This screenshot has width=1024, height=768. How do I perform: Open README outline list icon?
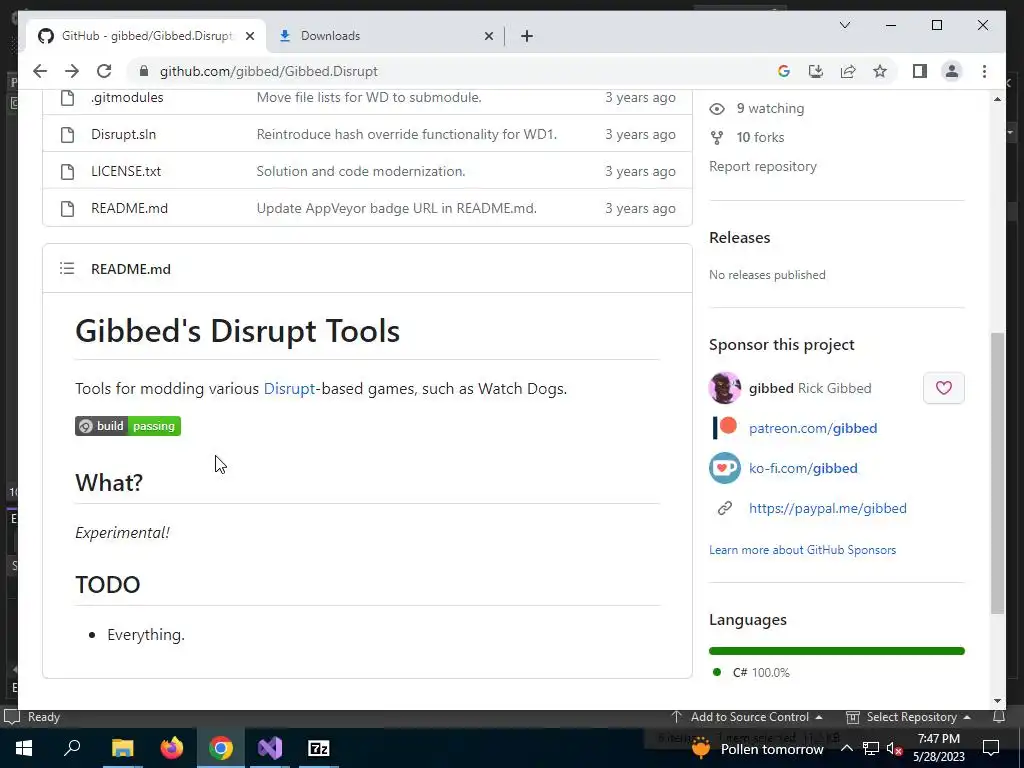pyautogui.click(x=67, y=268)
